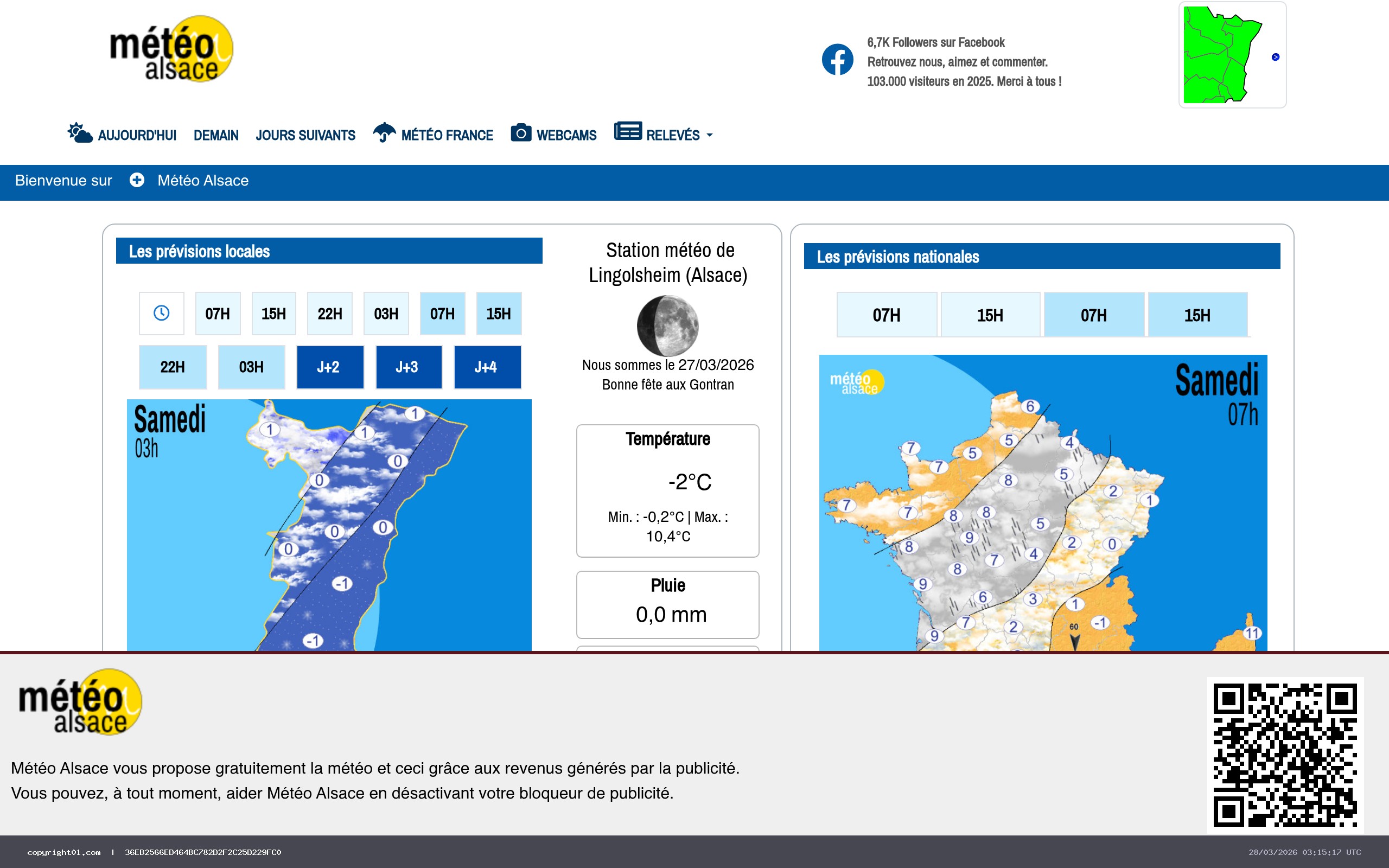Click the moon phase image

click(668, 325)
